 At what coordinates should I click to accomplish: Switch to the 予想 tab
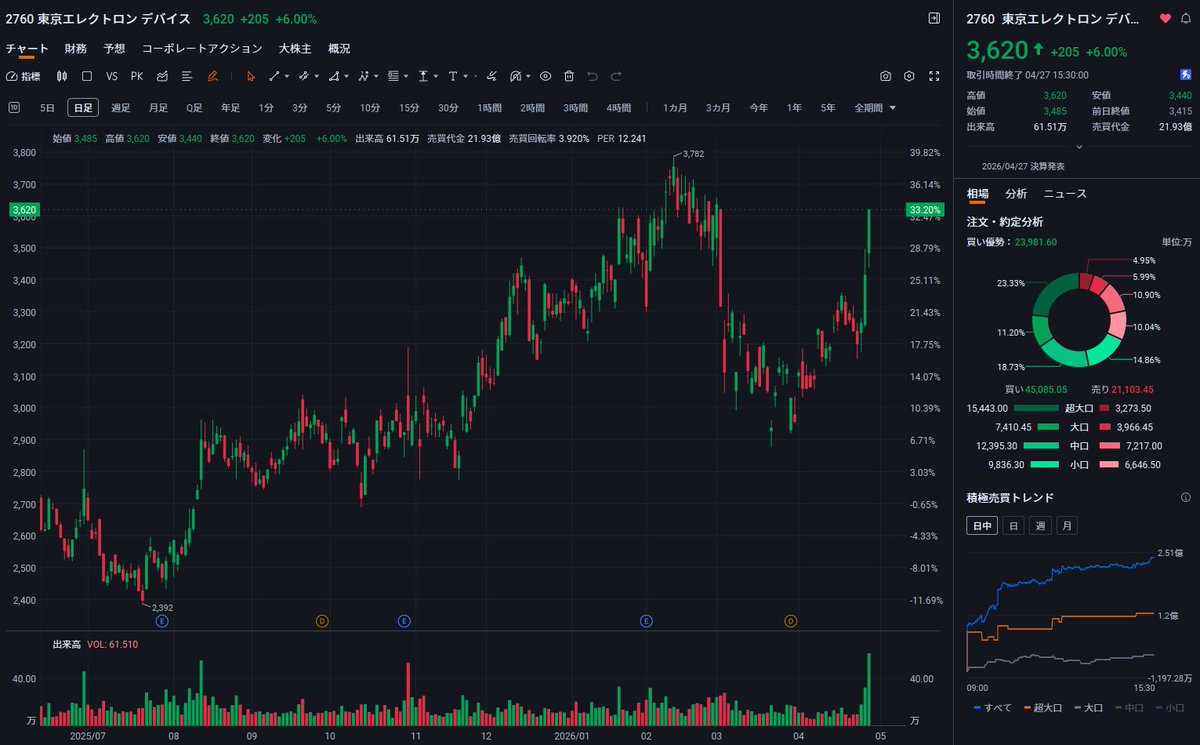pyautogui.click(x=114, y=48)
